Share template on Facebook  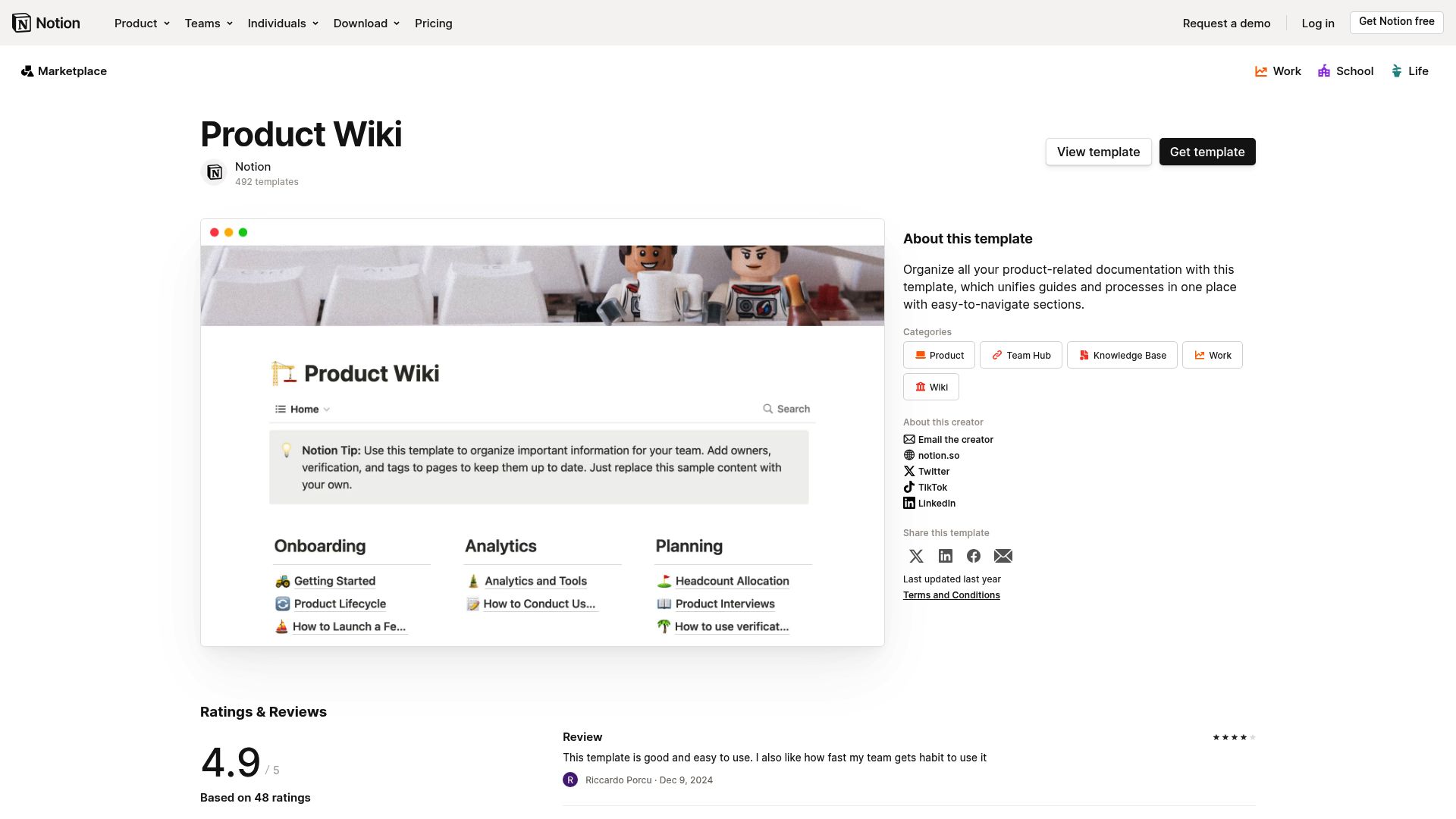(x=974, y=557)
